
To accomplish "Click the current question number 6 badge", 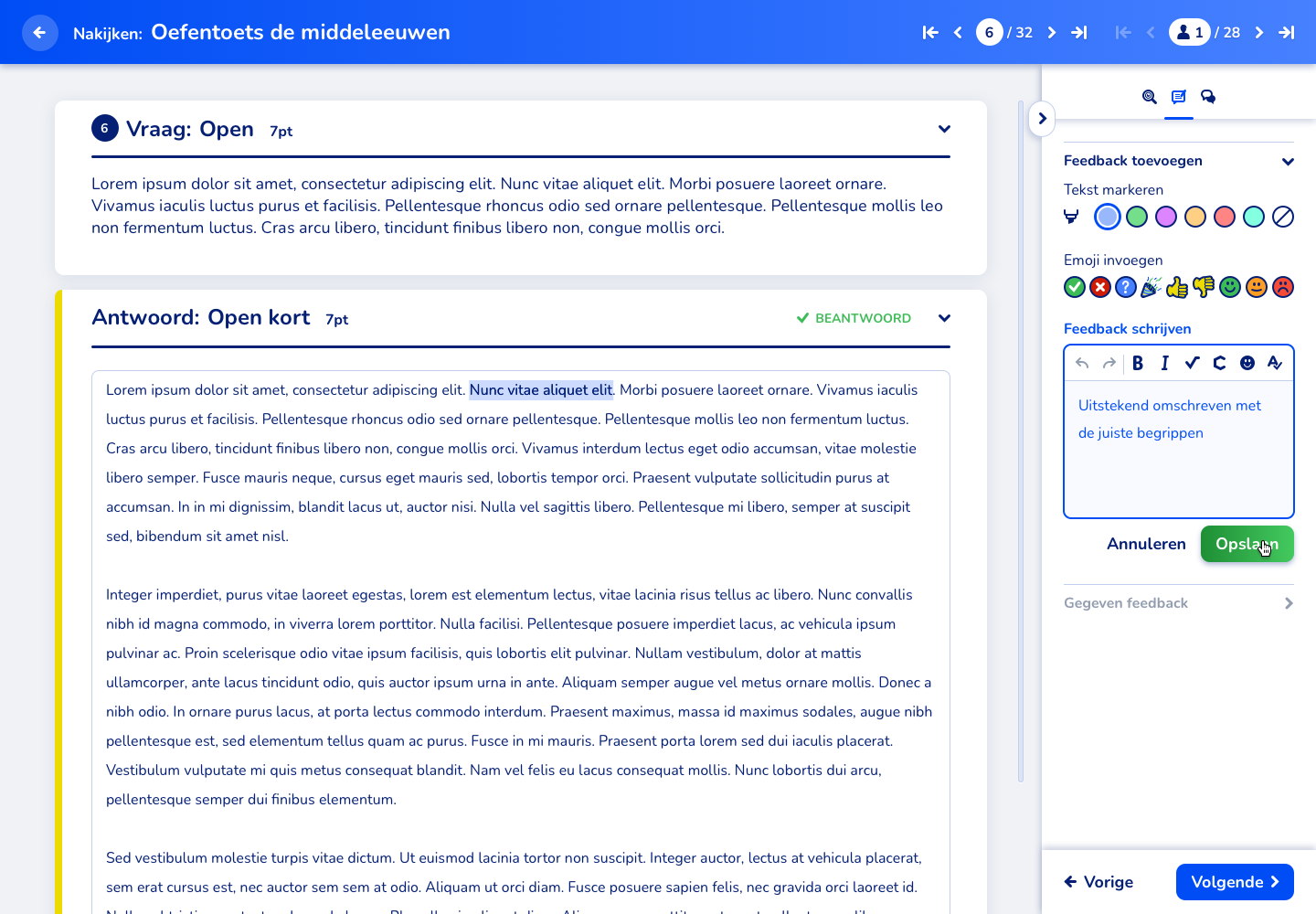I will pyautogui.click(x=989, y=33).
